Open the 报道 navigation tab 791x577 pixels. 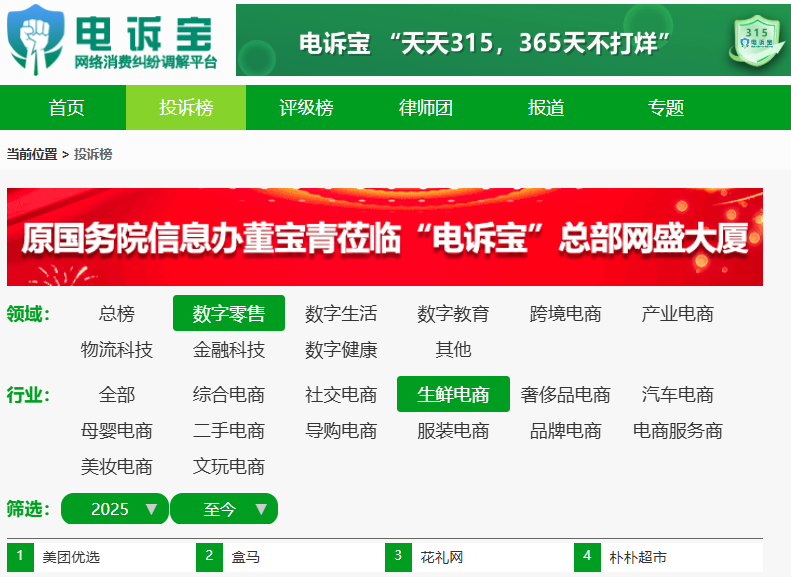[546, 107]
